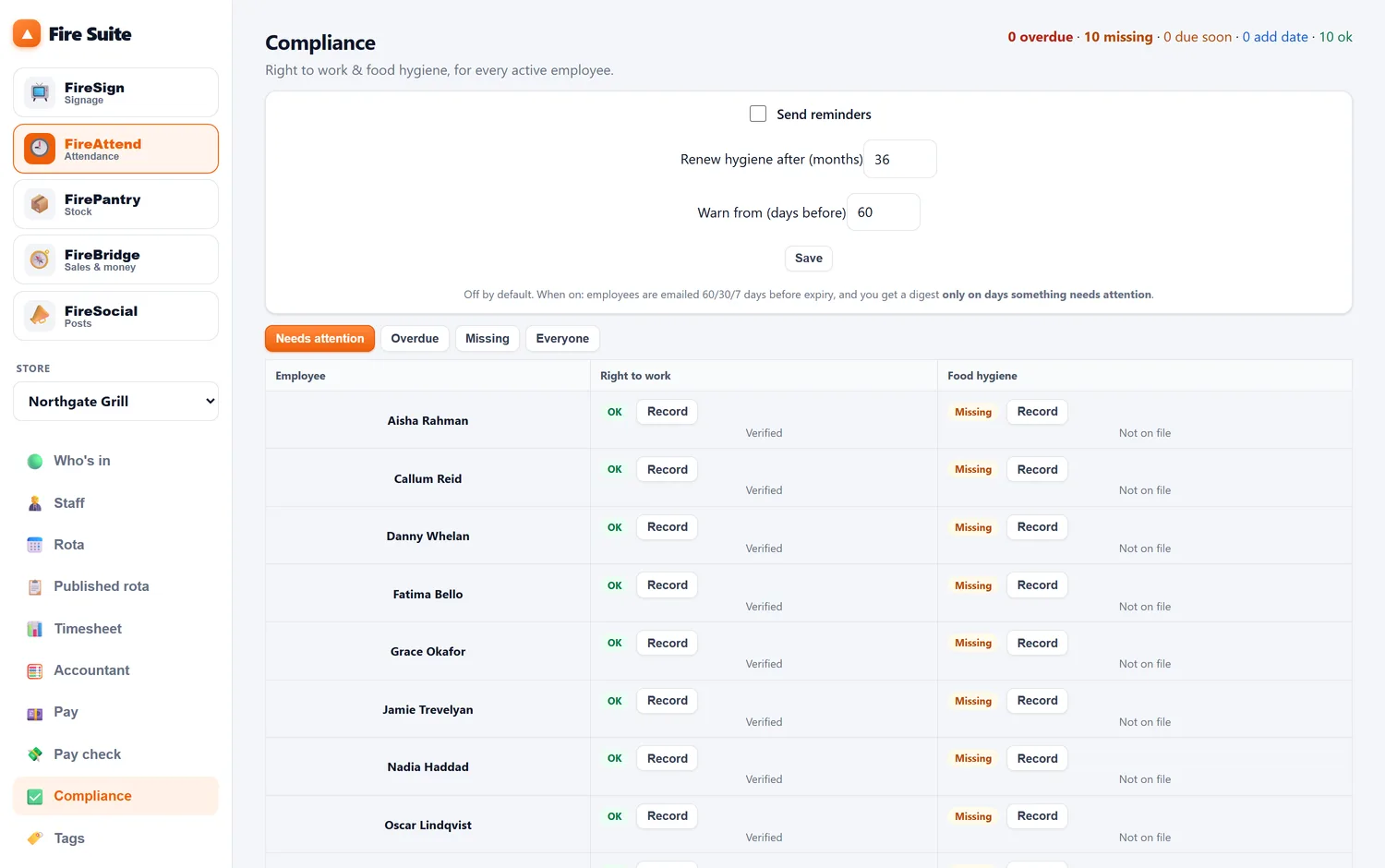Record right to work for Callum Reid
Screen dimensions: 1385x868
pyautogui.click(x=668, y=470)
